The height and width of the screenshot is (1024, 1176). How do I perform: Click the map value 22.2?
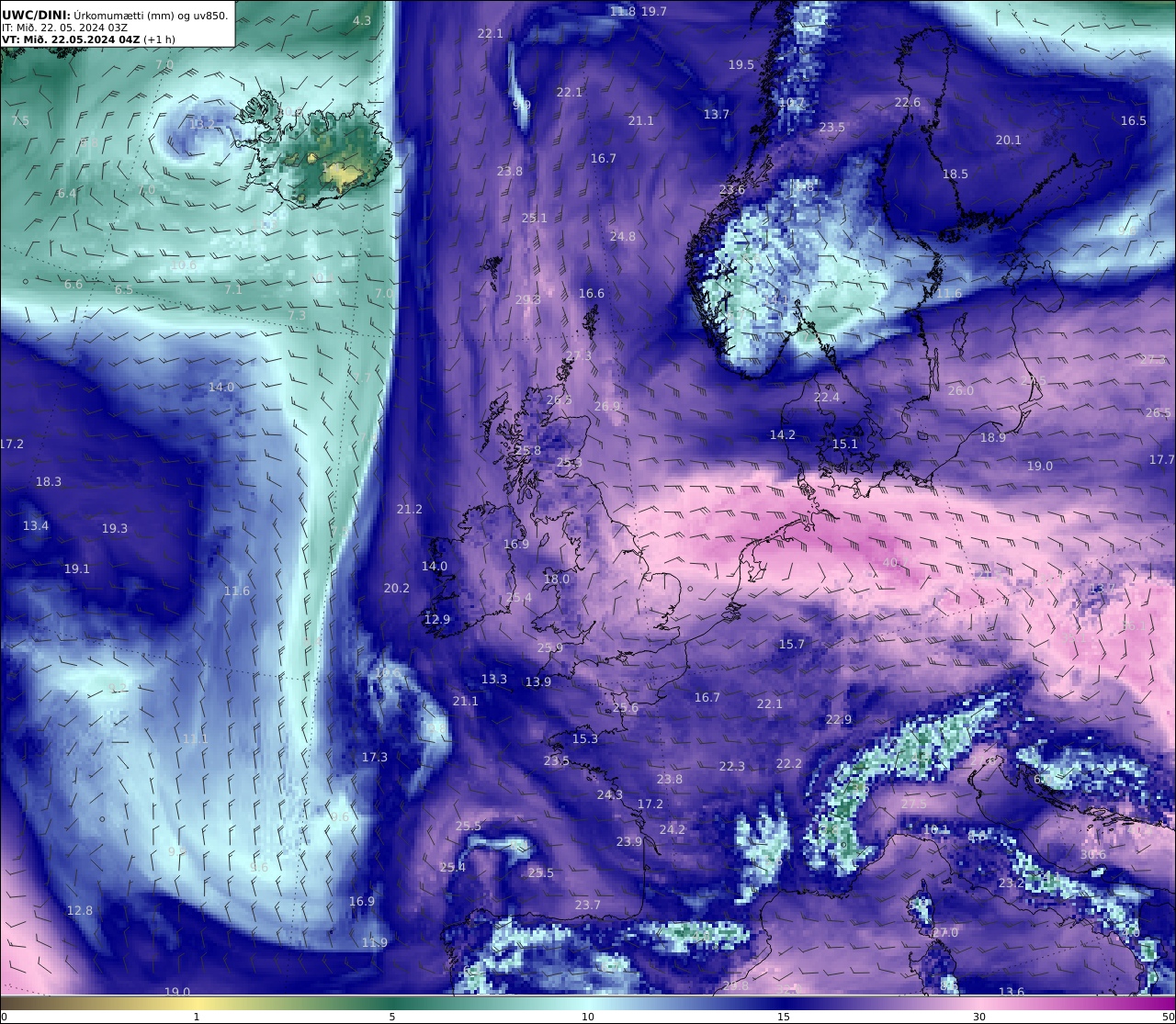789,763
